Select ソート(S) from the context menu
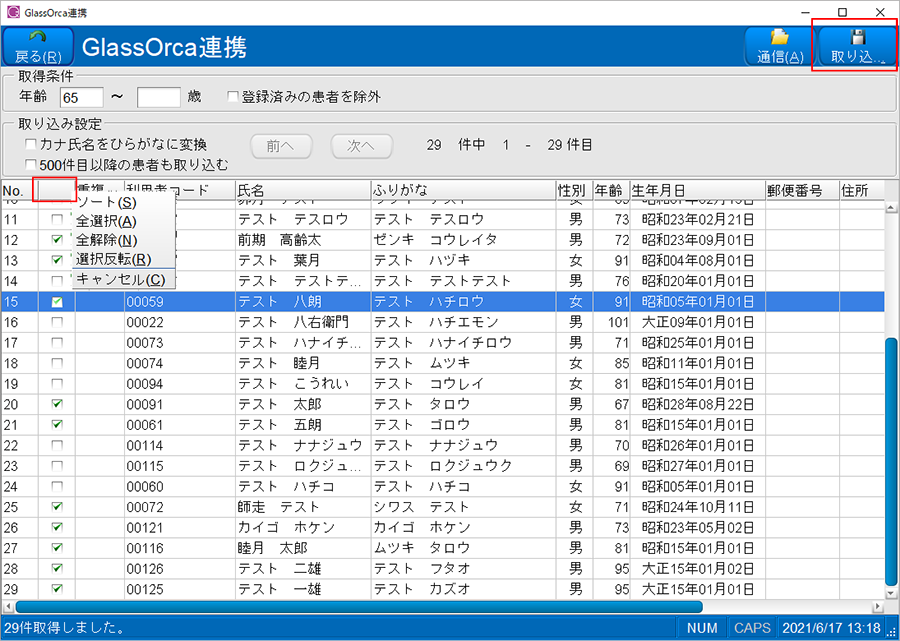The width and height of the screenshot is (900, 641). coord(106,203)
